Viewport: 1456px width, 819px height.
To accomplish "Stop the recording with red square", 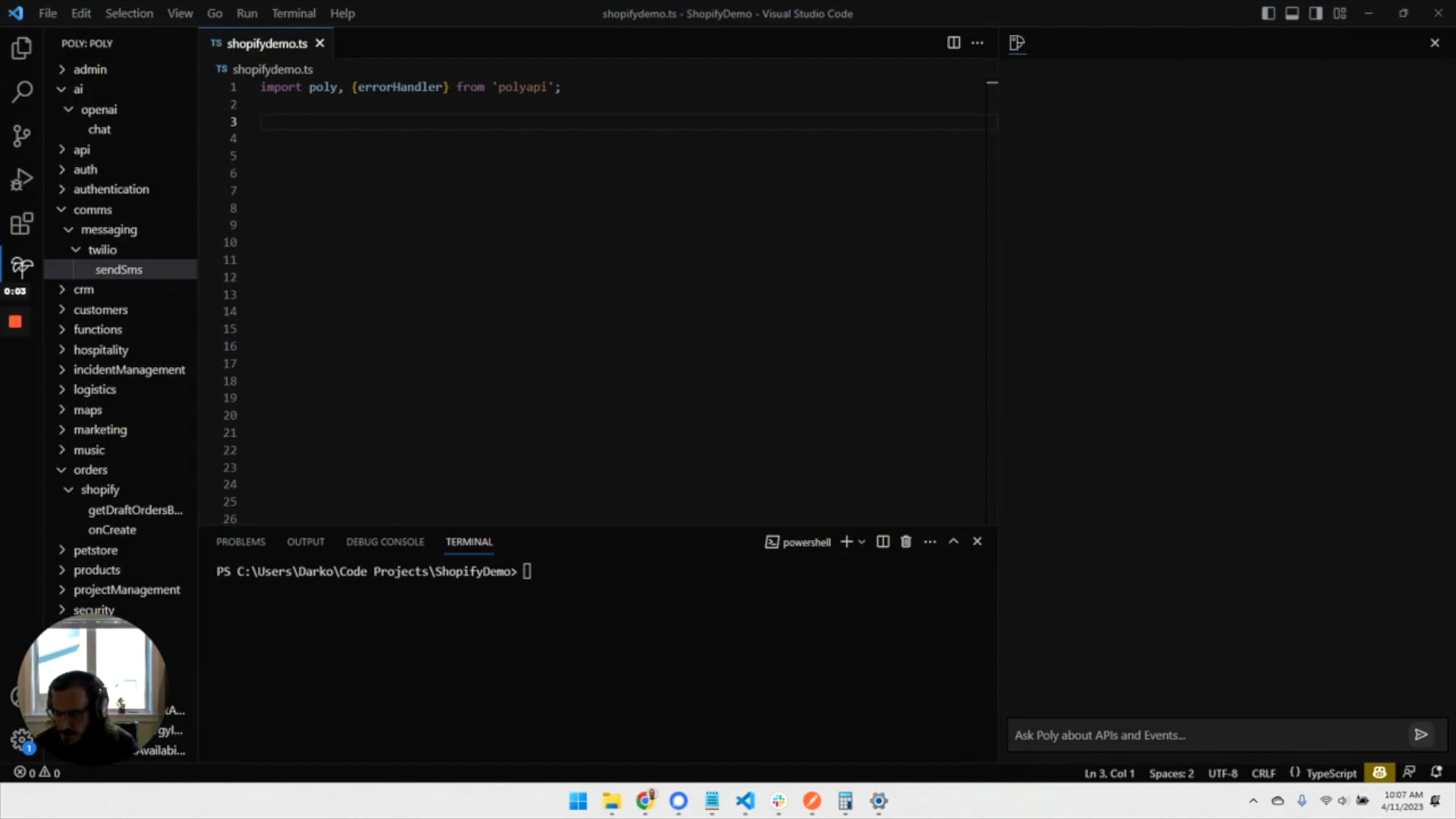I will click(x=15, y=322).
